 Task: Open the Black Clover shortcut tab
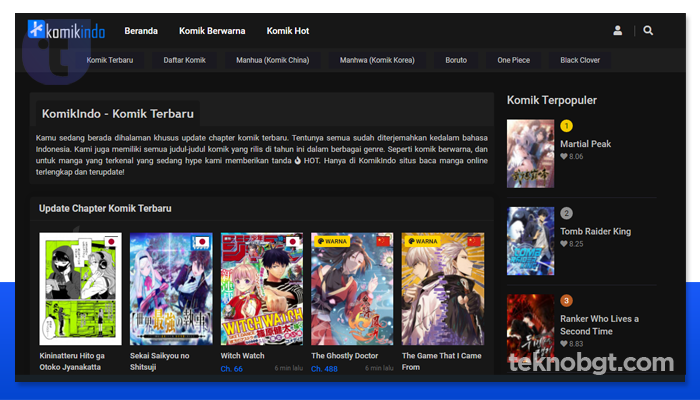click(x=580, y=60)
